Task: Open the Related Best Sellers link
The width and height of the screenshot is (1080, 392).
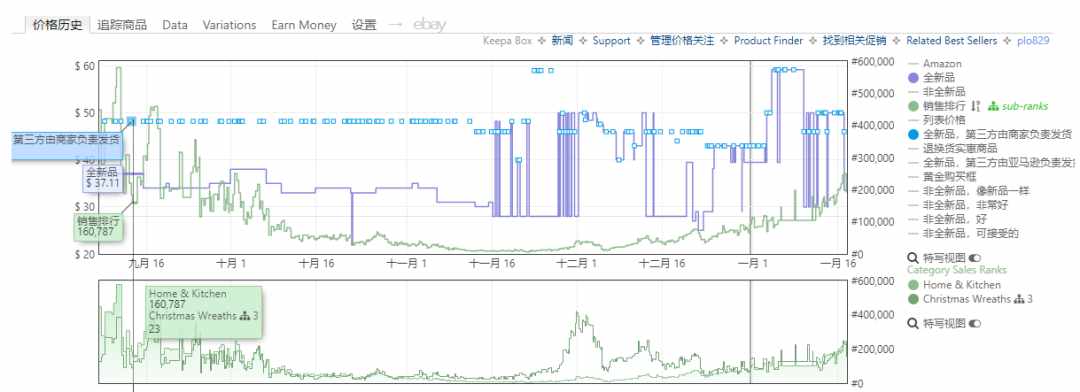Action: [x=951, y=41]
